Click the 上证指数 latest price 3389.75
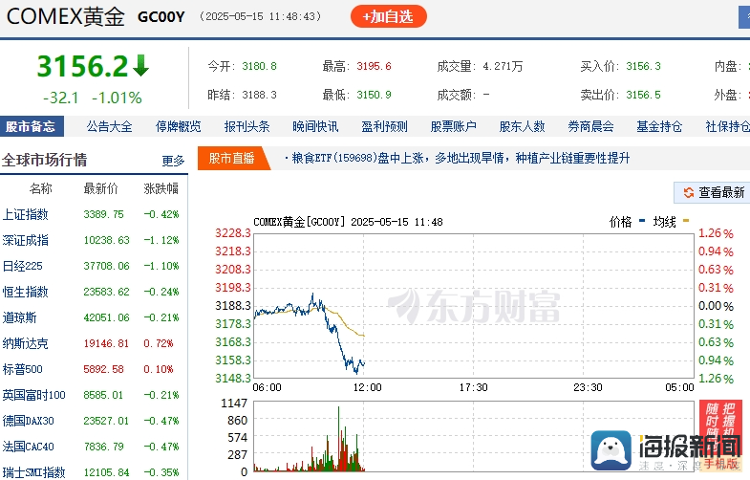Image resolution: width=750 pixels, height=480 pixels. pyautogui.click(x=103, y=214)
